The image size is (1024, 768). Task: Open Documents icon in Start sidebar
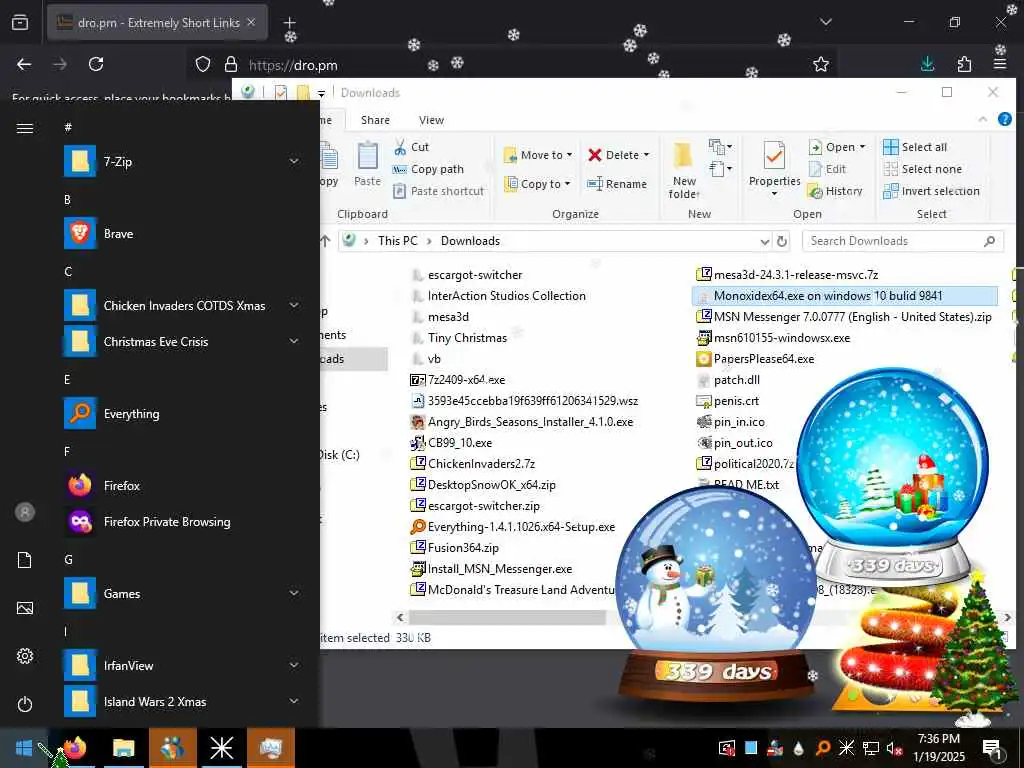pos(25,560)
